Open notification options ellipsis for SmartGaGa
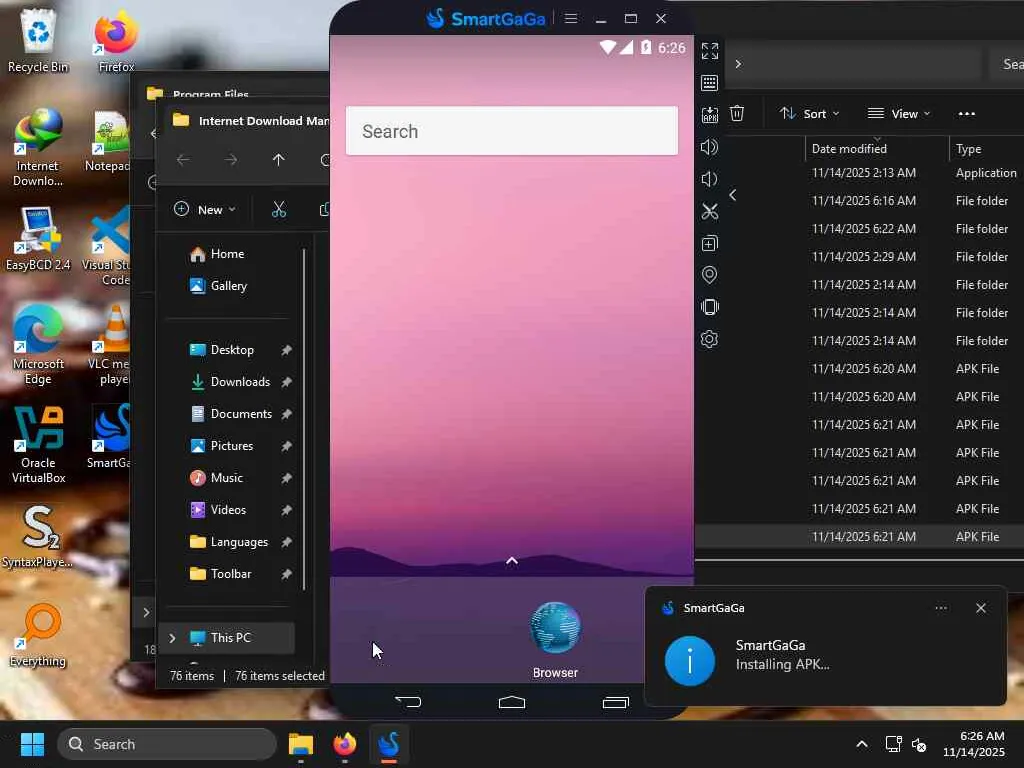The width and height of the screenshot is (1024, 768). (940, 608)
